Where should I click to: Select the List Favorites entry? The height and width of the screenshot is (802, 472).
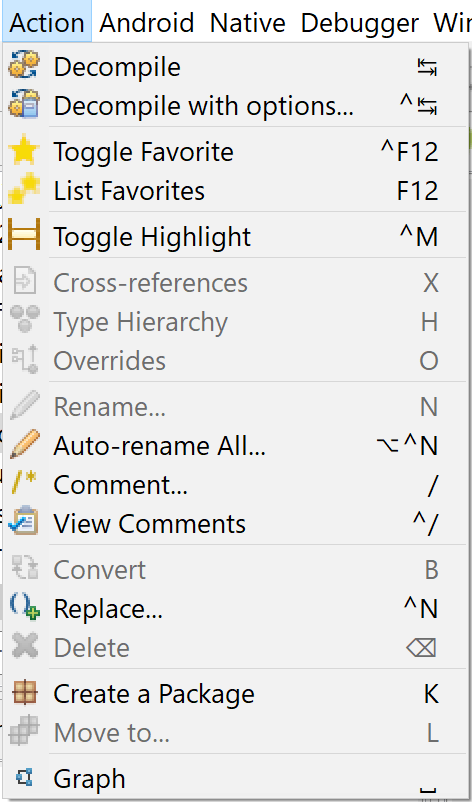point(235,191)
